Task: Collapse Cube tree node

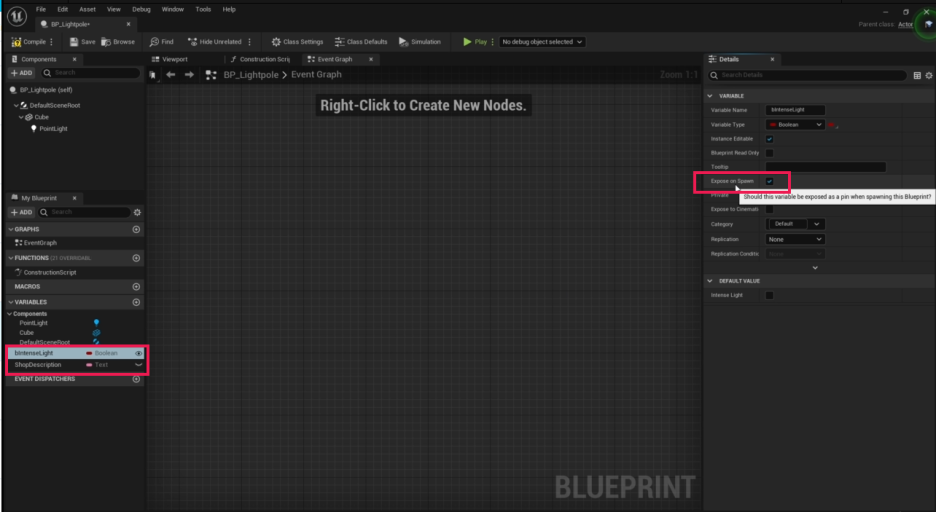Action: pyautogui.click(x=21, y=117)
